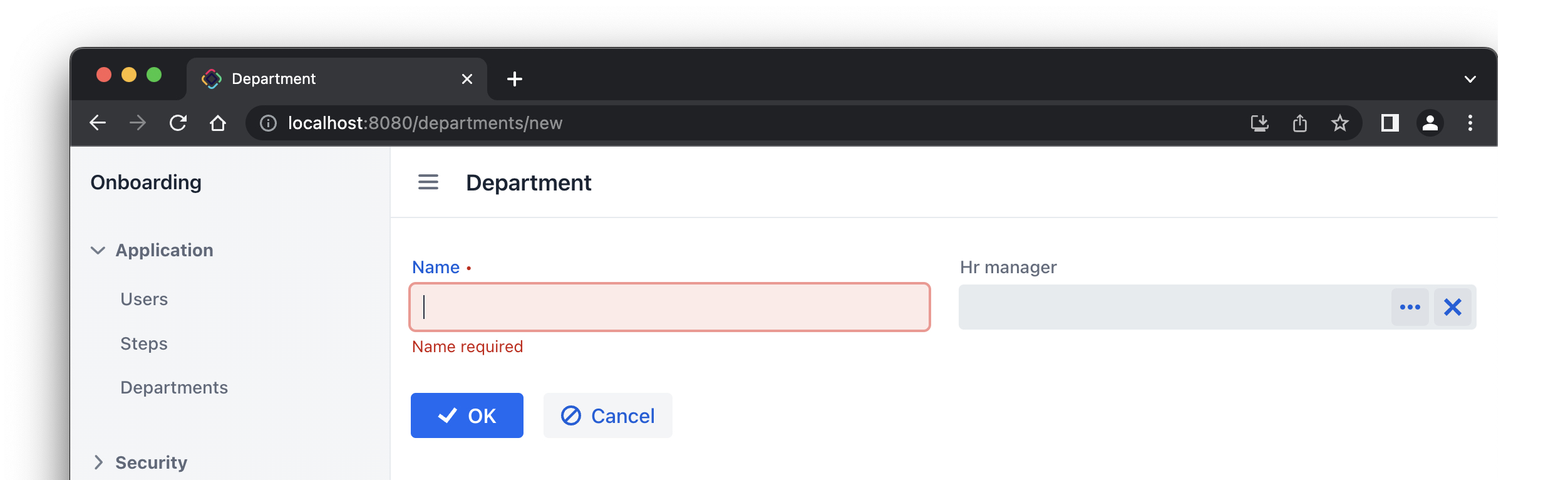Navigate to Steps in the sidebar
The image size is (1568, 480).
[144, 344]
